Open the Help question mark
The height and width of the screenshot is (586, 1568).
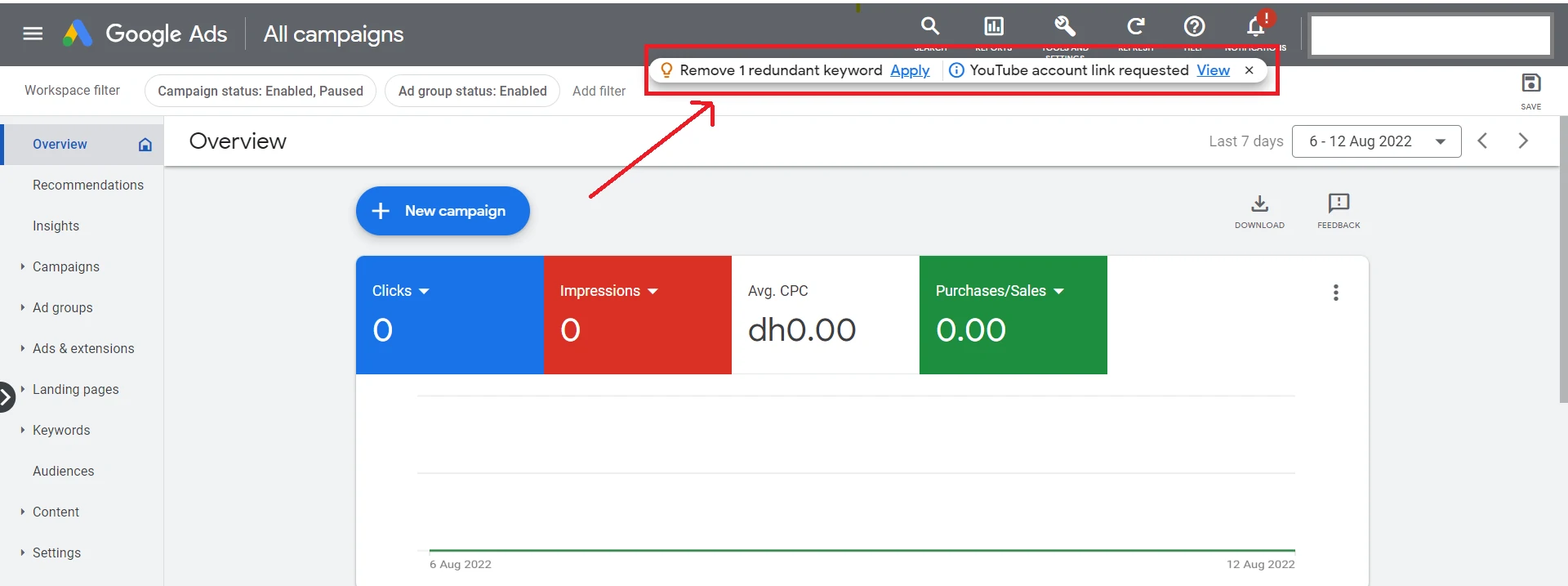click(x=1194, y=26)
